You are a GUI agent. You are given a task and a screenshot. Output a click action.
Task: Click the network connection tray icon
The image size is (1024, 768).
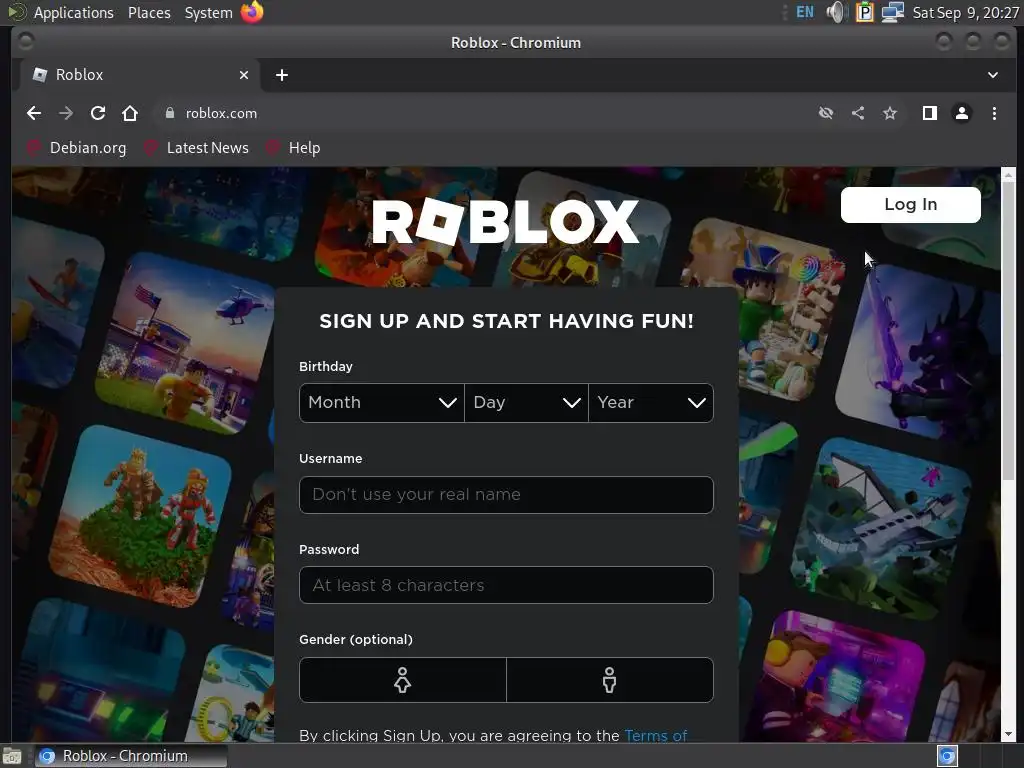pyautogui.click(x=892, y=12)
